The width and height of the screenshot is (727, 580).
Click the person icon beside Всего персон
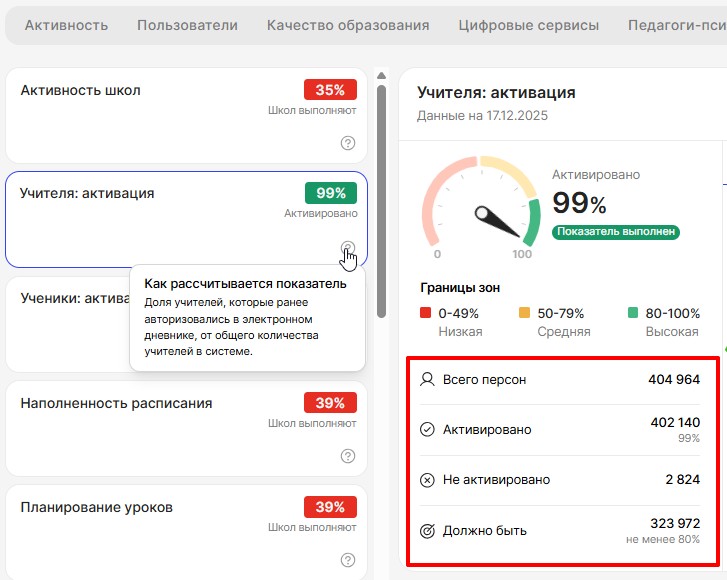coord(427,380)
